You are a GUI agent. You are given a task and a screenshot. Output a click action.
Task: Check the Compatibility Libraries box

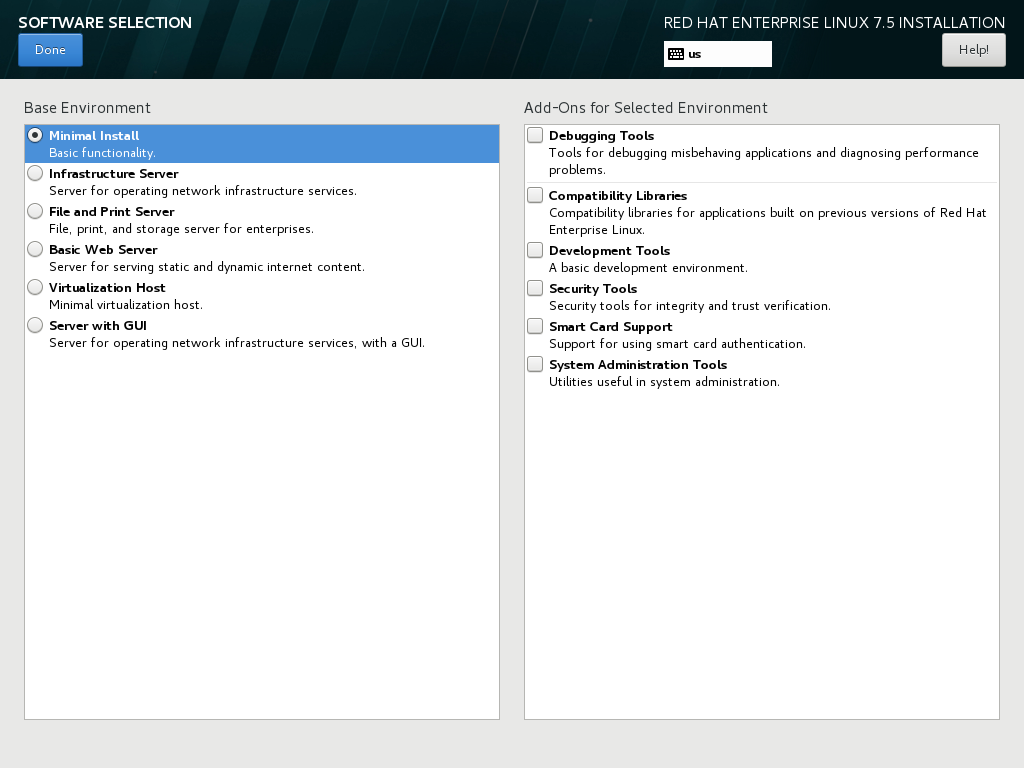(x=534, y=195)
